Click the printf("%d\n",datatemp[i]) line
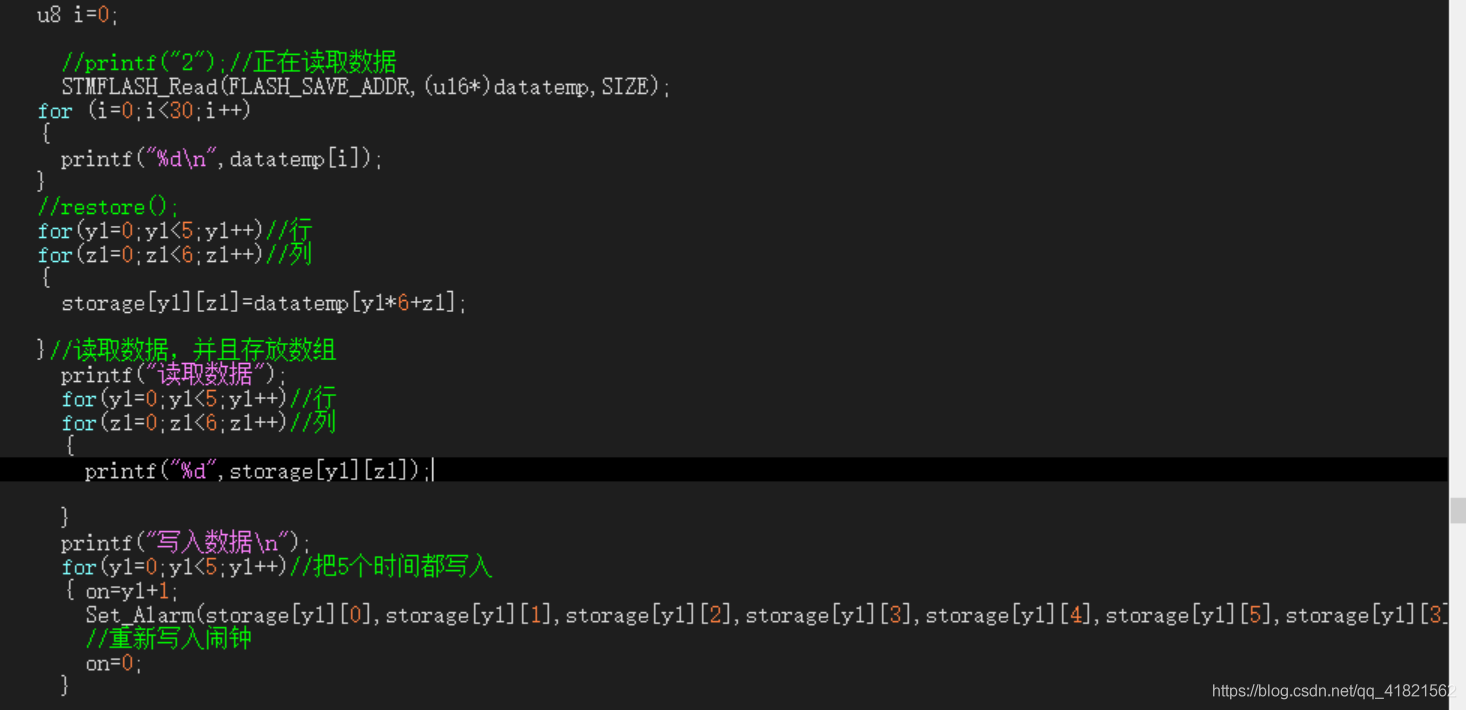1466x710 pixels. (x=222, y=159)
